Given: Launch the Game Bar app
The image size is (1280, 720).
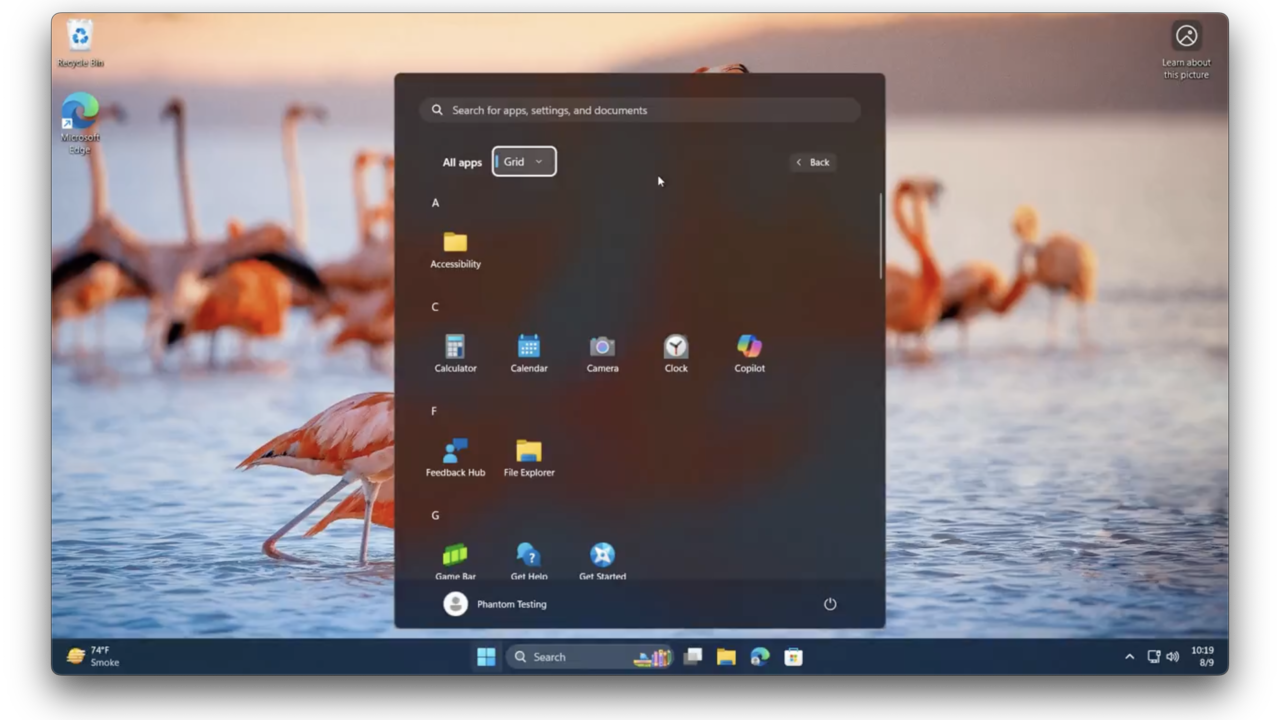Looking at the screenshot, I should (x=455, y=560).
